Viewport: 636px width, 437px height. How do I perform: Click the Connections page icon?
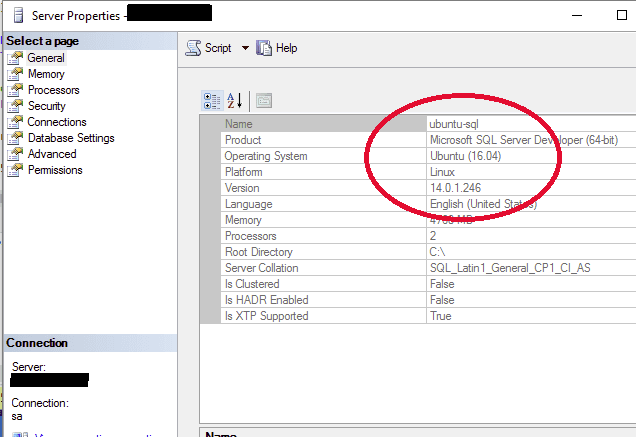[x=15, y=122]
